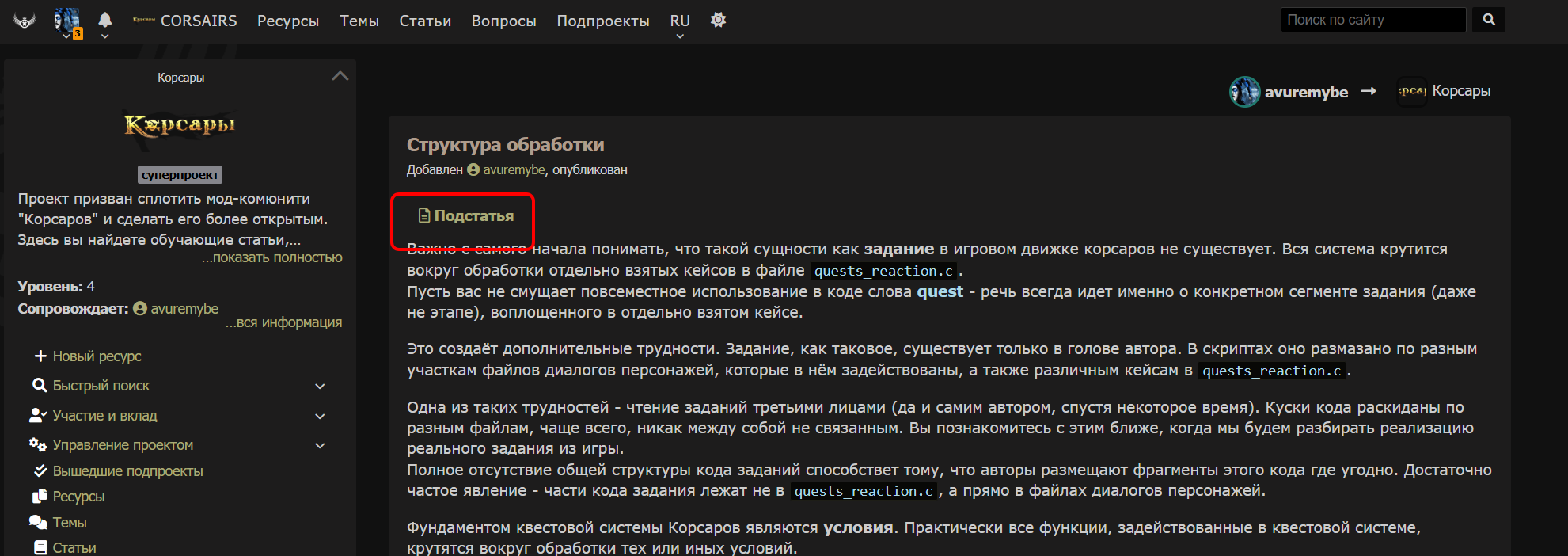
Task: Open the Статьи menu item
Action: coord(425,21)
